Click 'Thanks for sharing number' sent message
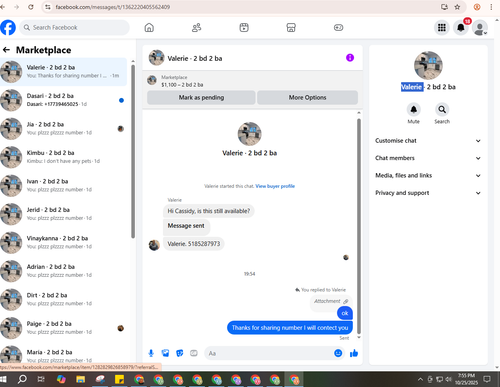This screenshot has height=387, width=500. 290,328
